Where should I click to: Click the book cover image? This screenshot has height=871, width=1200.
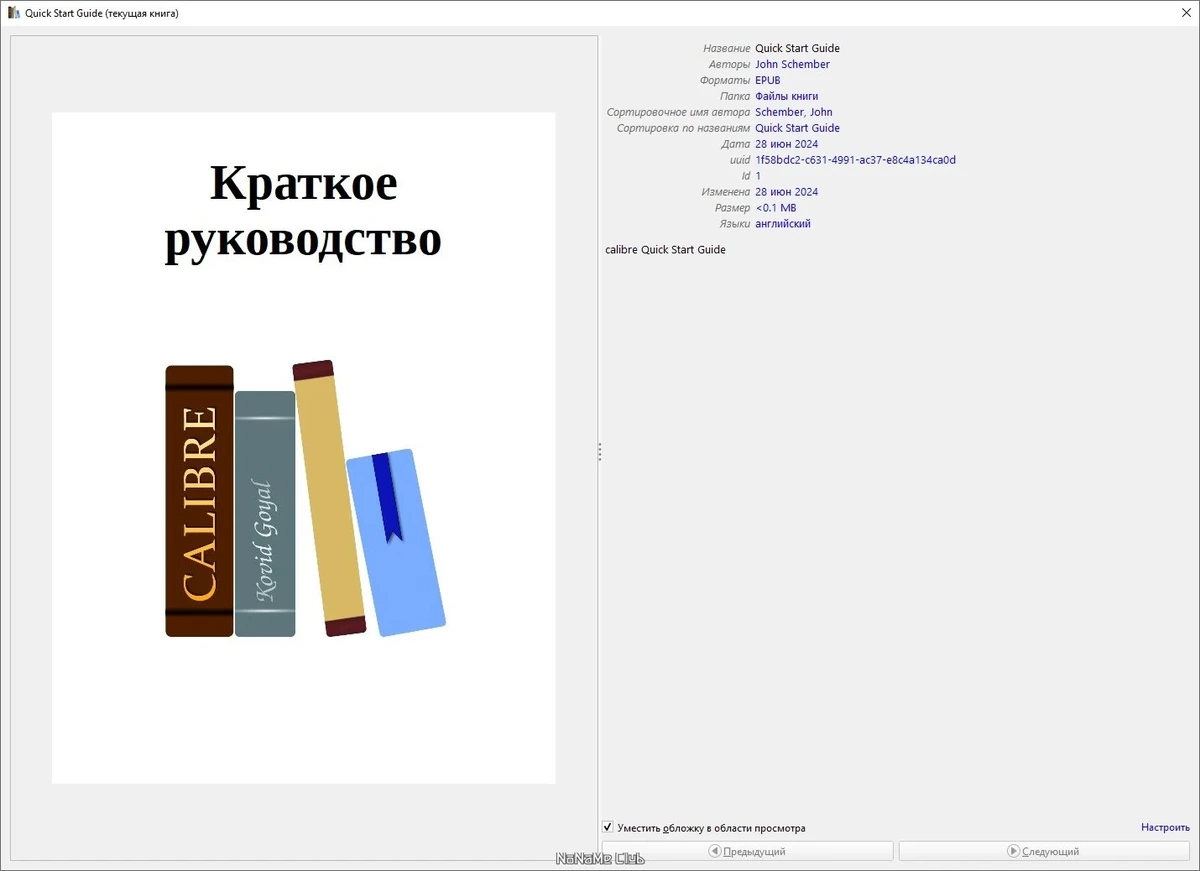tap(304, 448)
